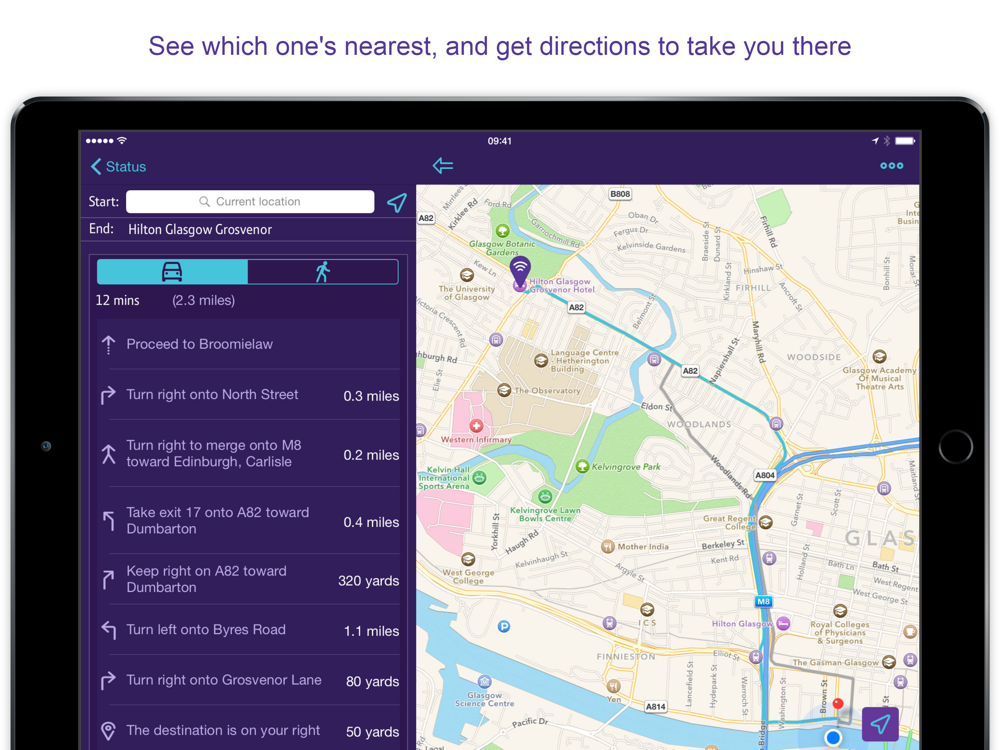
Task: Select Turn left onto Byres Road step
Action: coord(249,630)
